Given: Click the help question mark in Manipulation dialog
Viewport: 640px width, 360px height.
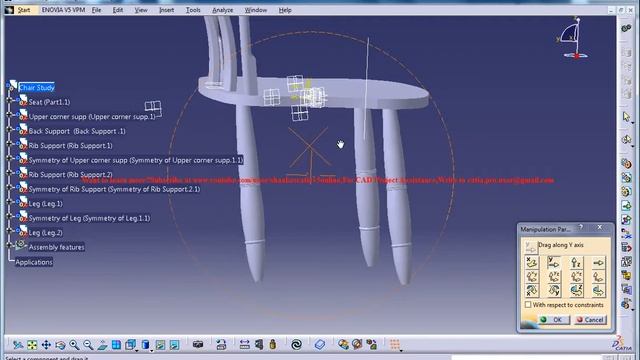Looking at the screenshot, I should click(581, 227).
